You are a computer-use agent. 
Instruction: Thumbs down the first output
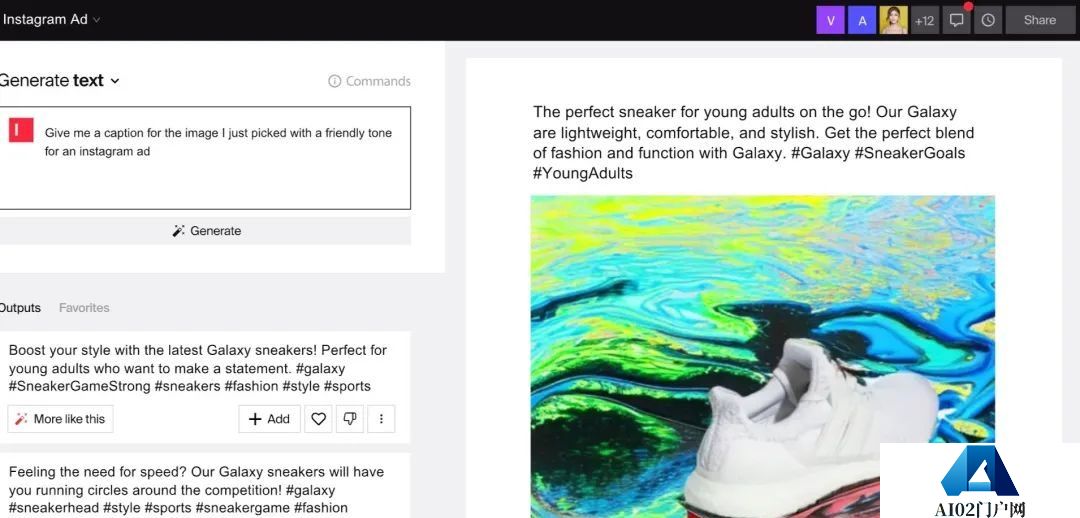[x=349, y=419]
